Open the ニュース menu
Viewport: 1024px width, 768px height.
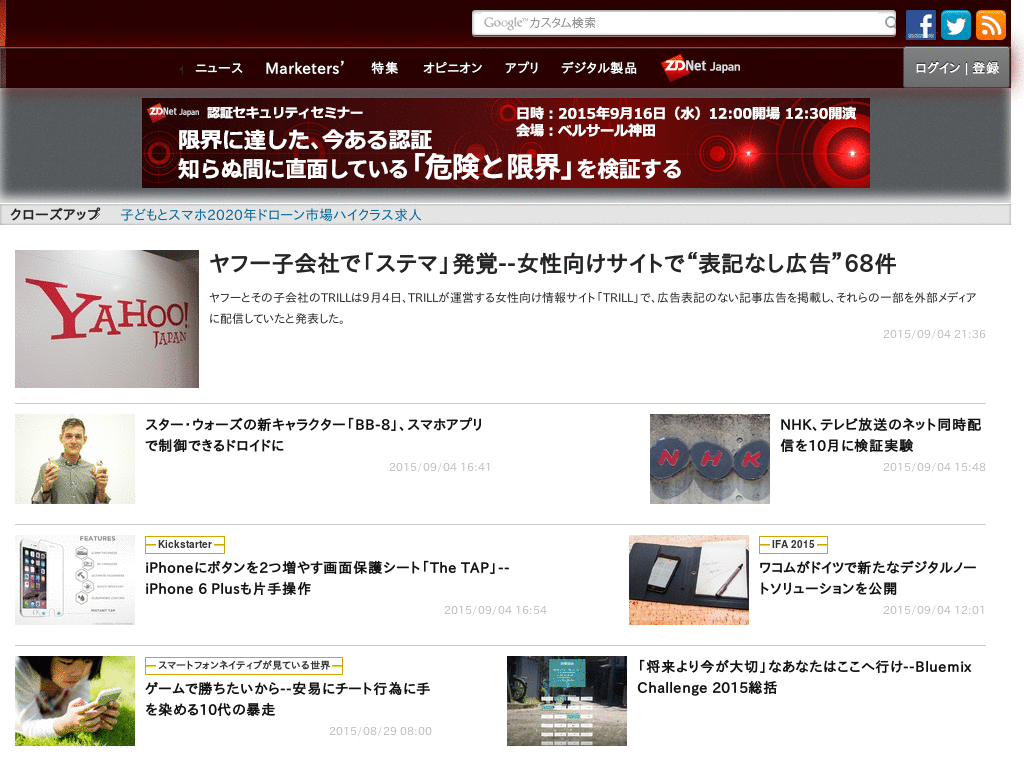219,68
